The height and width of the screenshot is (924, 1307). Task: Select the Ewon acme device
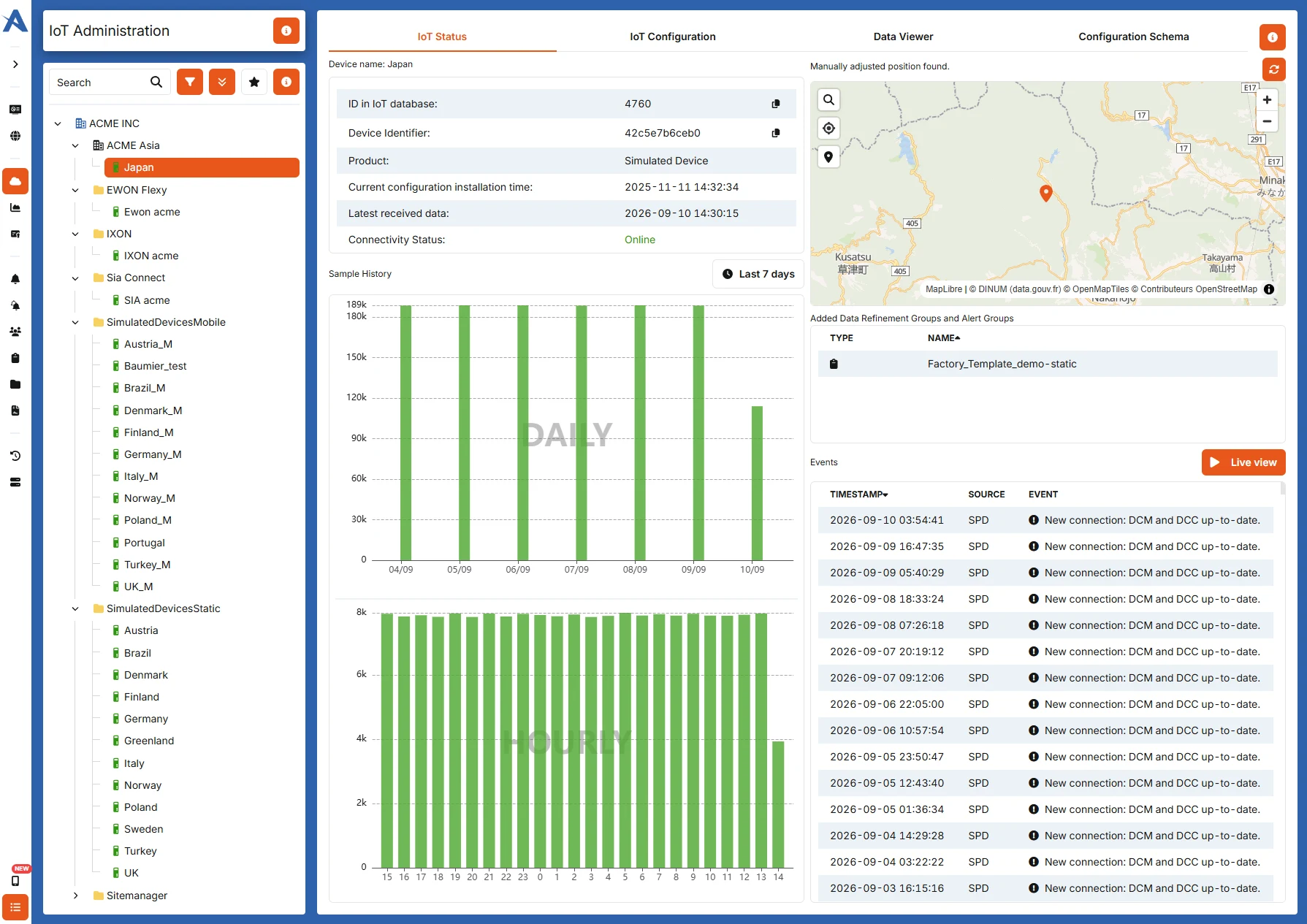pyautogui.click(x=152, y=212)
